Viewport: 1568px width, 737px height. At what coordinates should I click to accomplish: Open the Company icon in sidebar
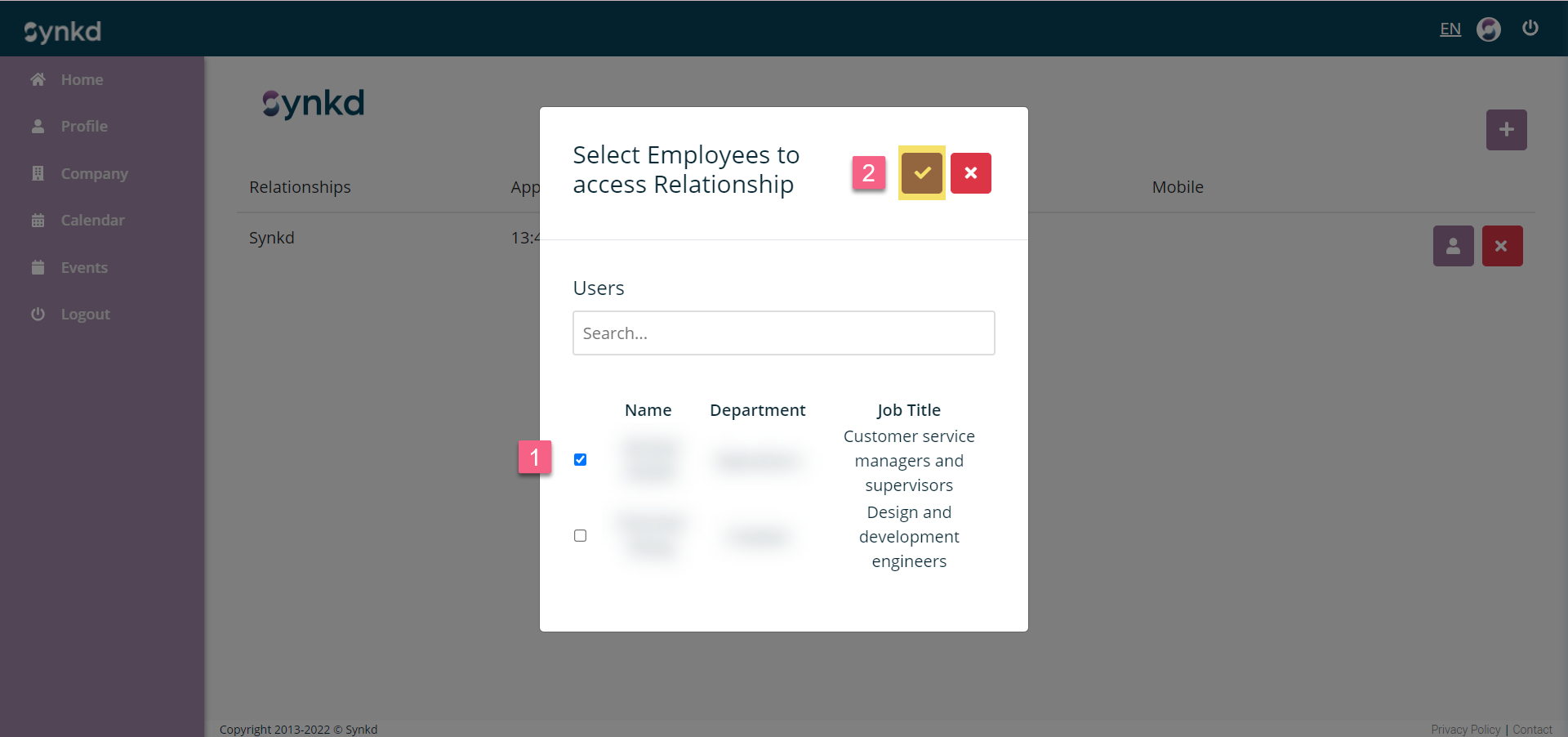click(38, 173)
